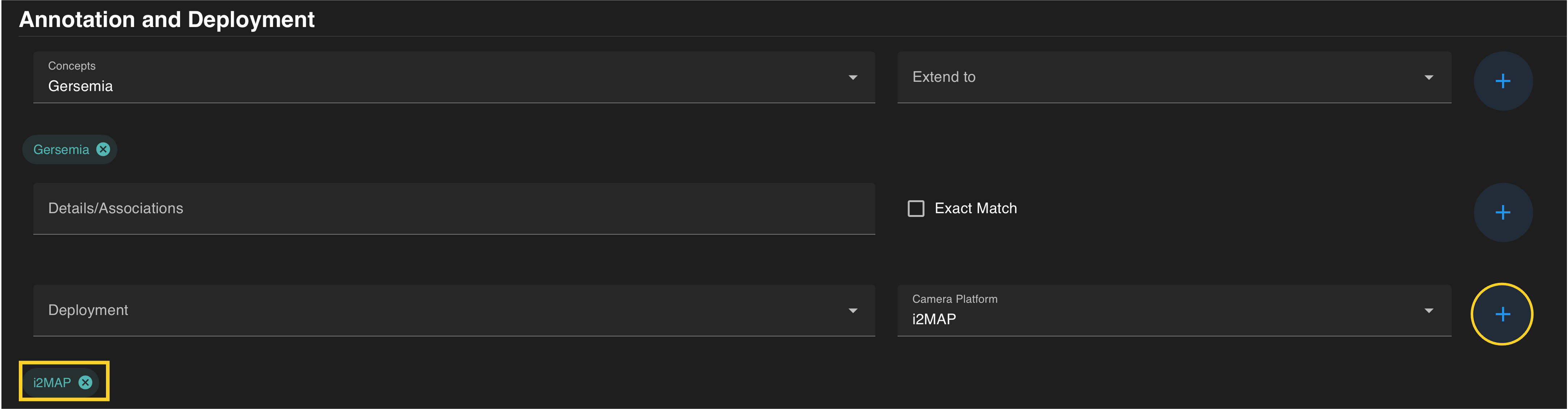Remove the i2MAP chip with its X
The width and height of the screenshot is (1568, 409).
(x=86, y=382)
